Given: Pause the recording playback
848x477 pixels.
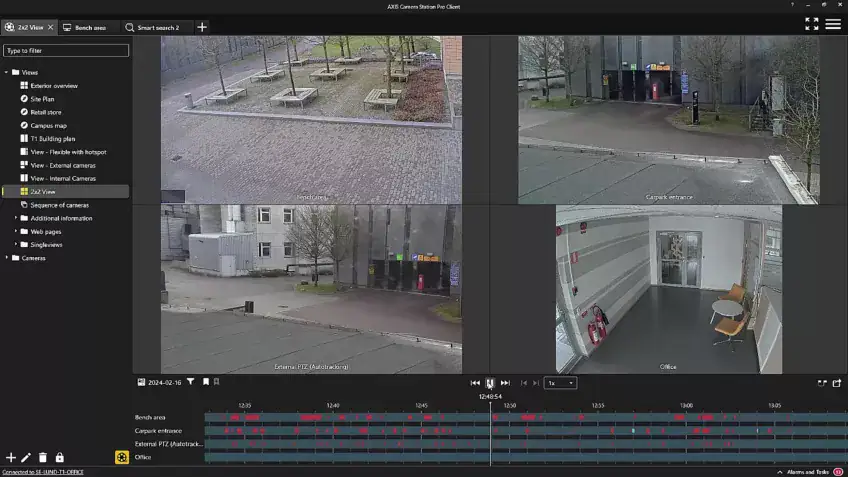Looking at the screenshot, I should pyautogui.click(x=490, y=383).
